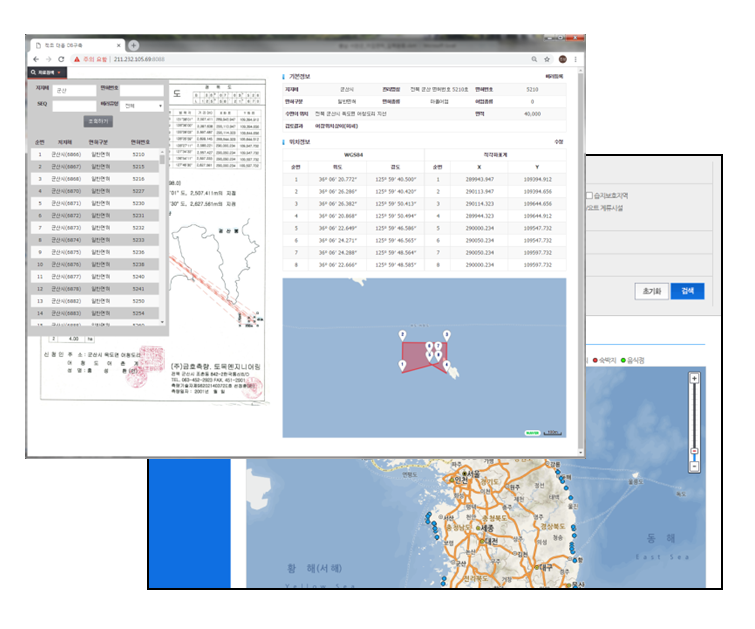Focus the 지자체 input containing 군산
Image resolution: width=755 pixels, height=629 pixels.
[75, 90]
